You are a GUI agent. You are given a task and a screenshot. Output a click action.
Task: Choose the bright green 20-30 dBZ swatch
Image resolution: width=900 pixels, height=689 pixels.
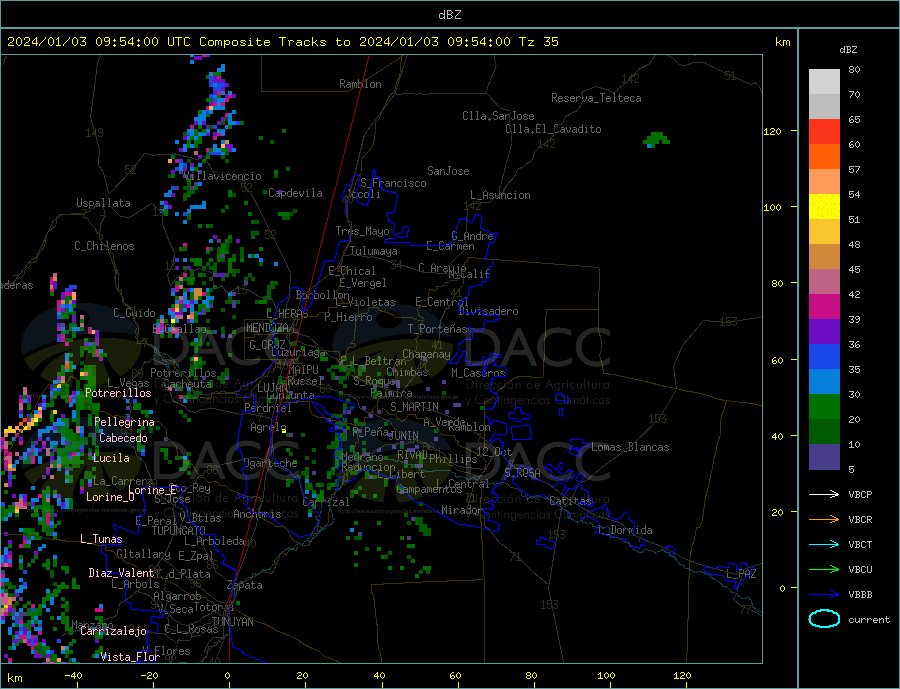pos(824,407)
